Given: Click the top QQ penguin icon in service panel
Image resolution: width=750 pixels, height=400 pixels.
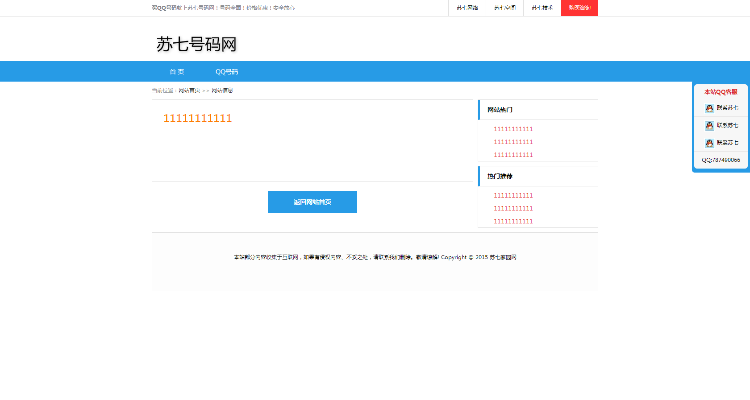Looking at the screenshot, I should point(709,108).
